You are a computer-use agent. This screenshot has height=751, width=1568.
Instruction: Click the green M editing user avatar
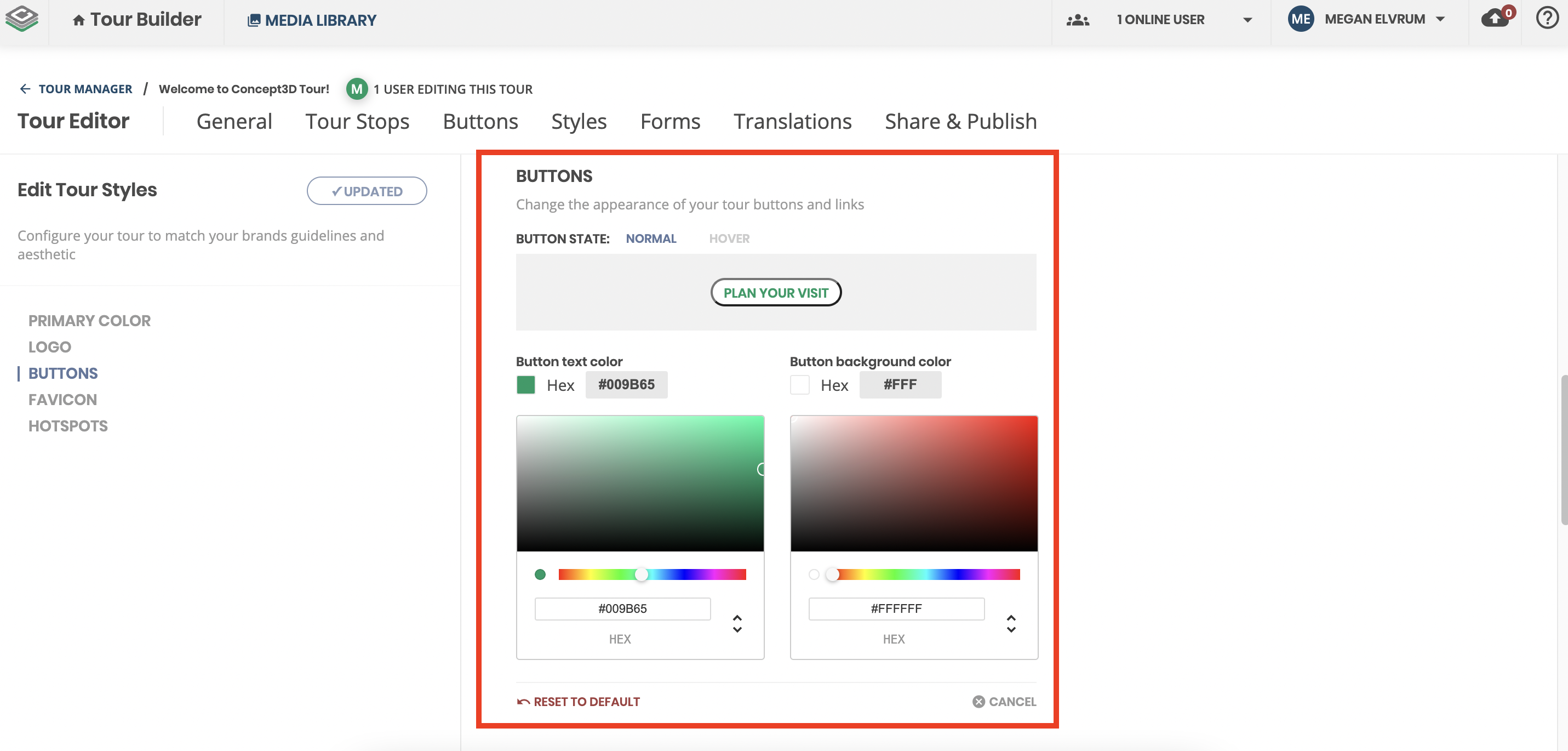pyautogui.click(x=357, y=89)
